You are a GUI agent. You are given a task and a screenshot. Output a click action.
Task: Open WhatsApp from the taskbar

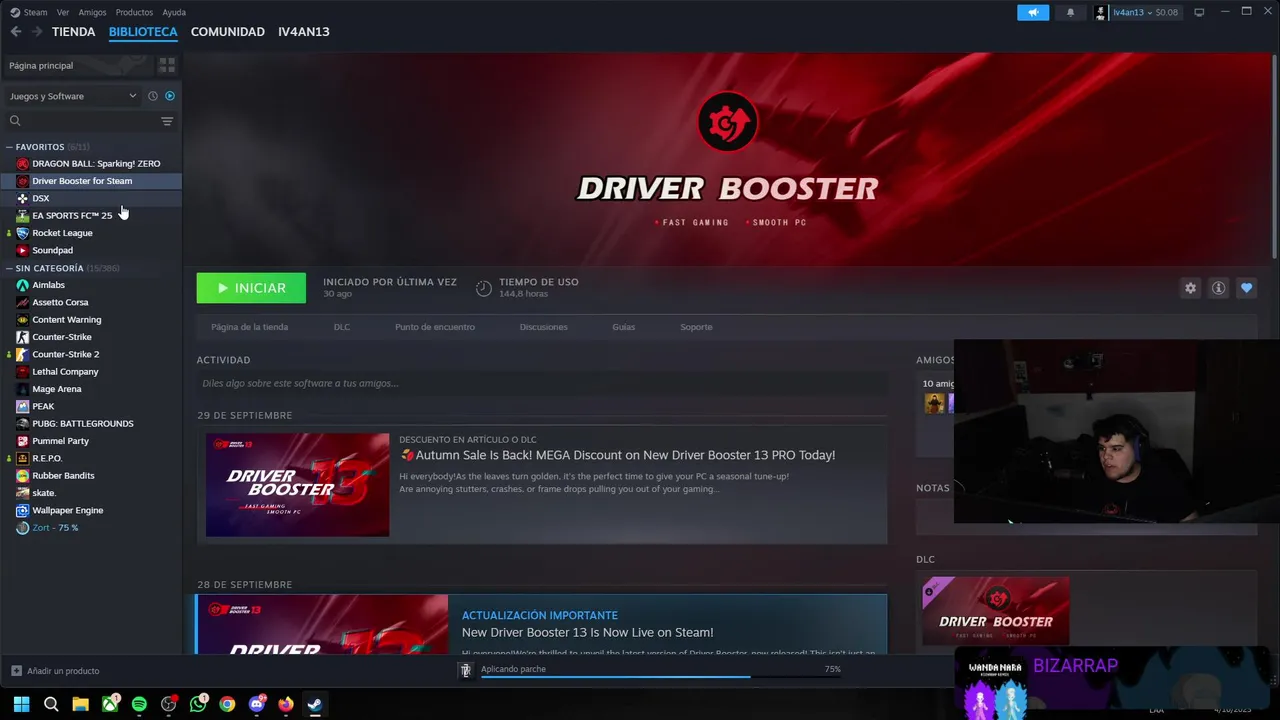tap(198, 704)
